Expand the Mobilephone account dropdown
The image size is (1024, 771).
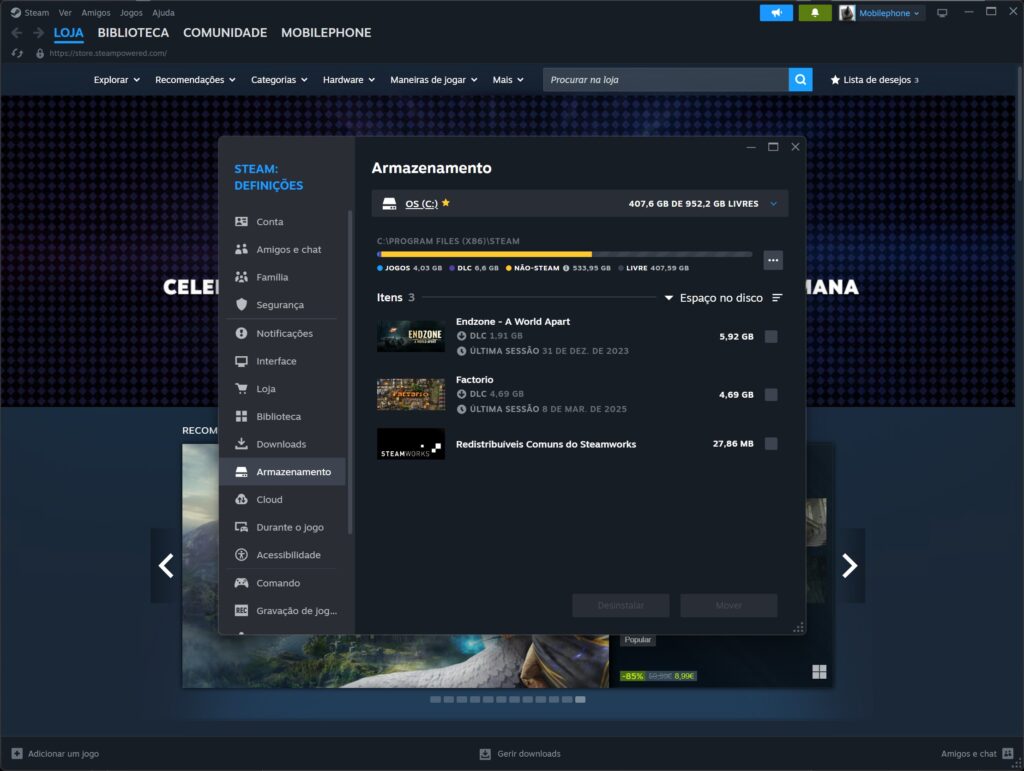coord(885,12)
